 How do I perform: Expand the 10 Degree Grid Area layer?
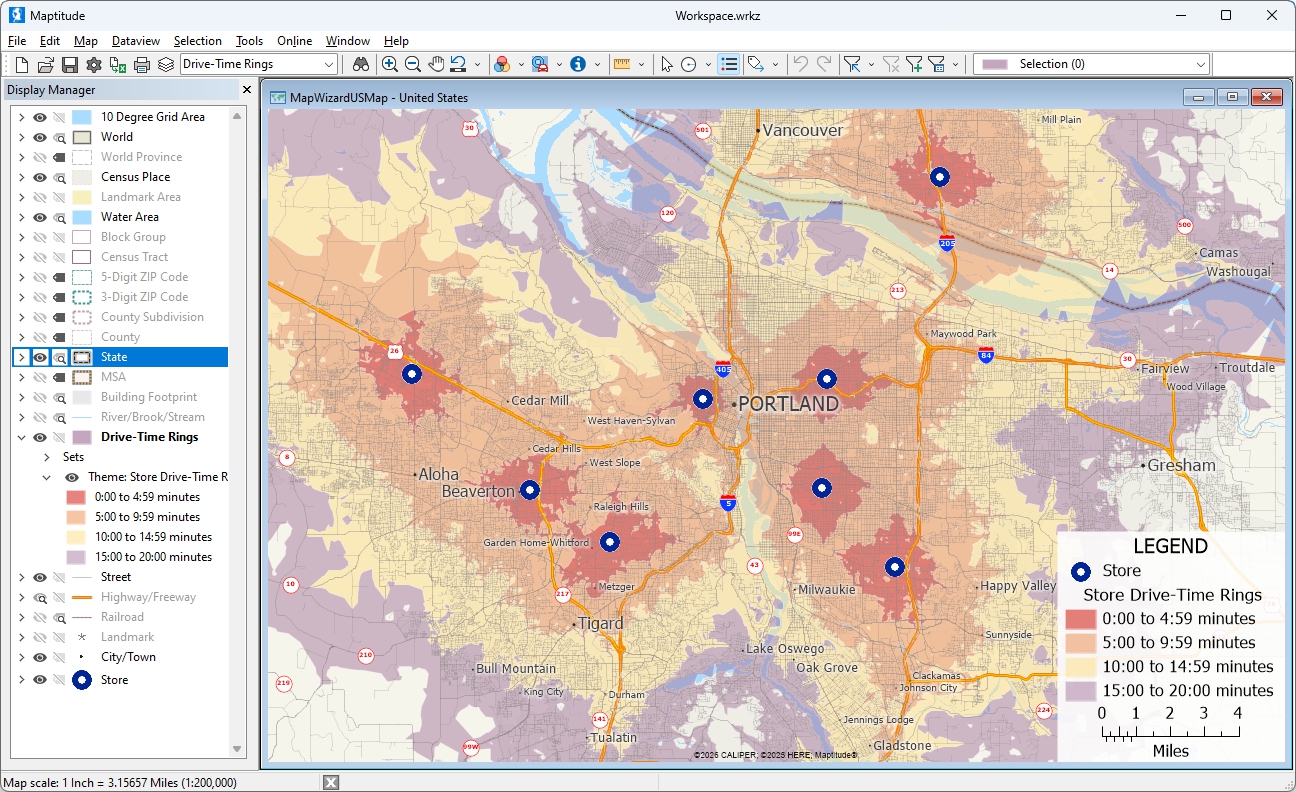(21, 117)
